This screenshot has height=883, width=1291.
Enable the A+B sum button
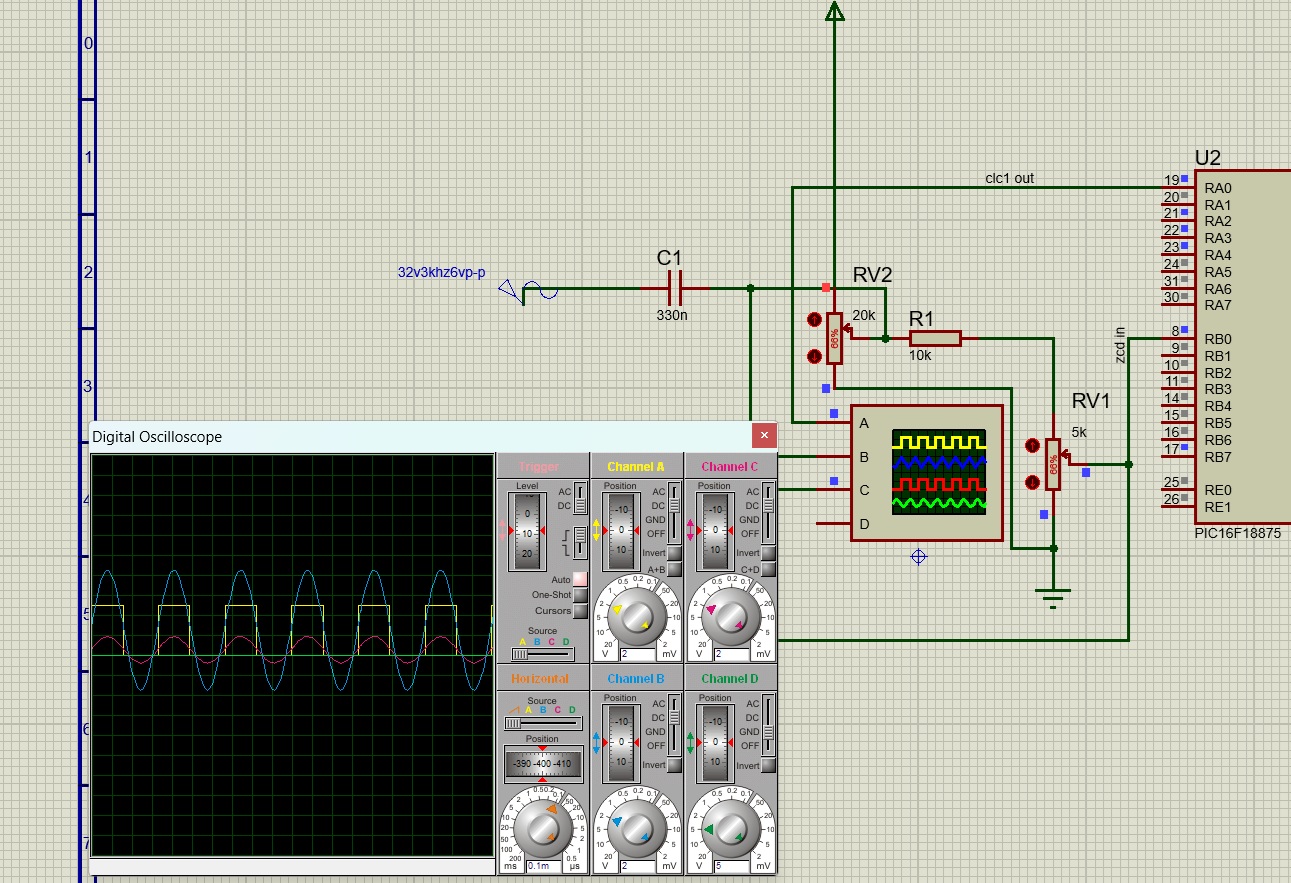pos(675,569)
